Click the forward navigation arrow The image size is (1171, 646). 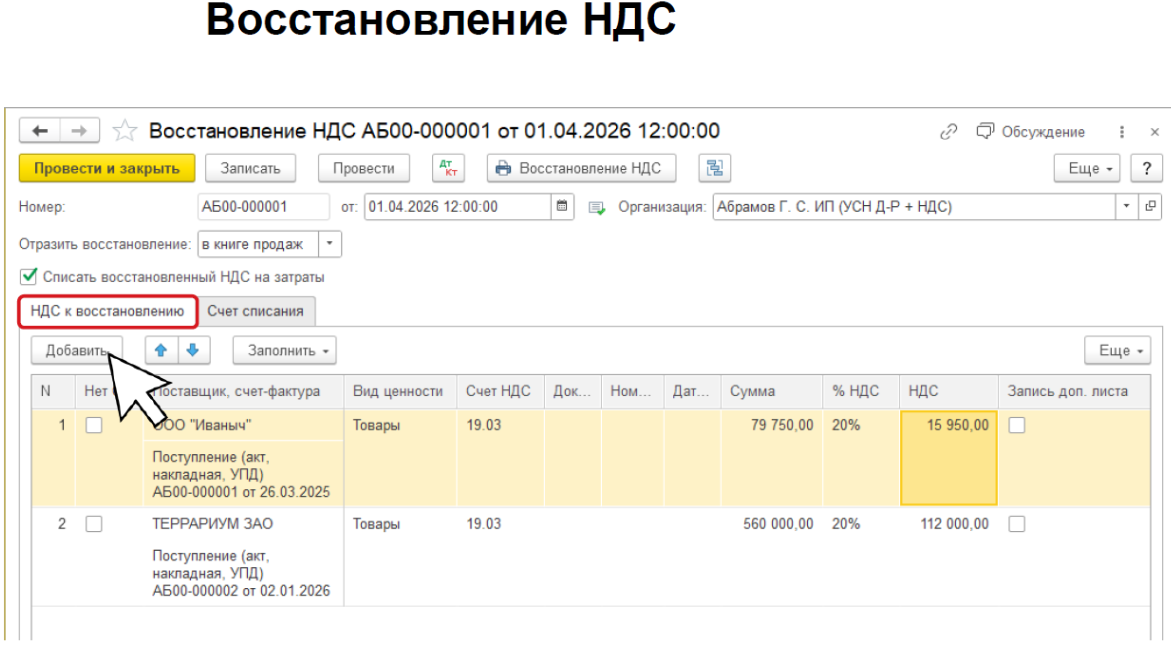coord(80,132)
